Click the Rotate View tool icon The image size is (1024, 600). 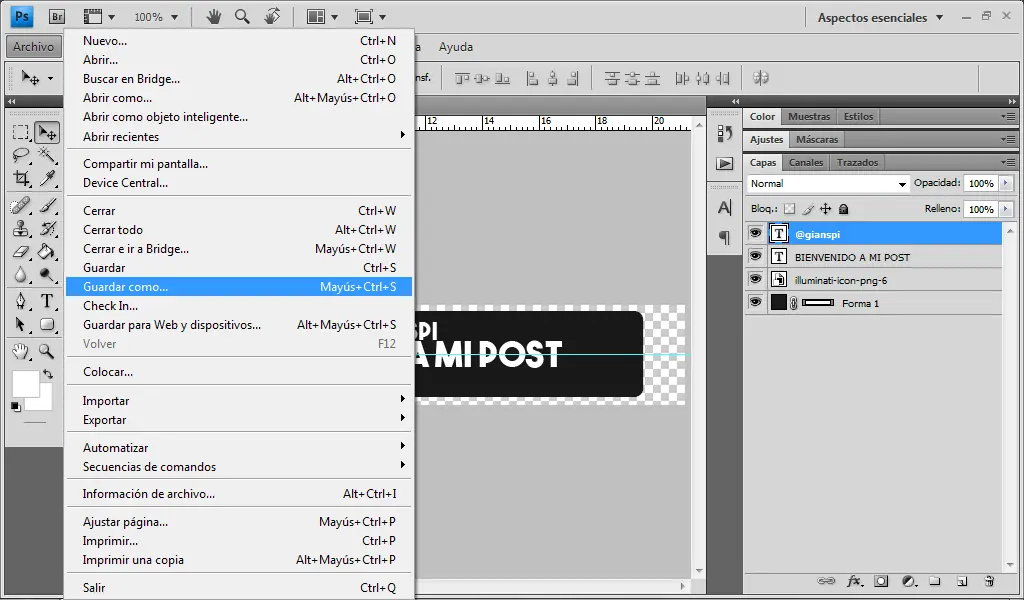coord(272,16)
